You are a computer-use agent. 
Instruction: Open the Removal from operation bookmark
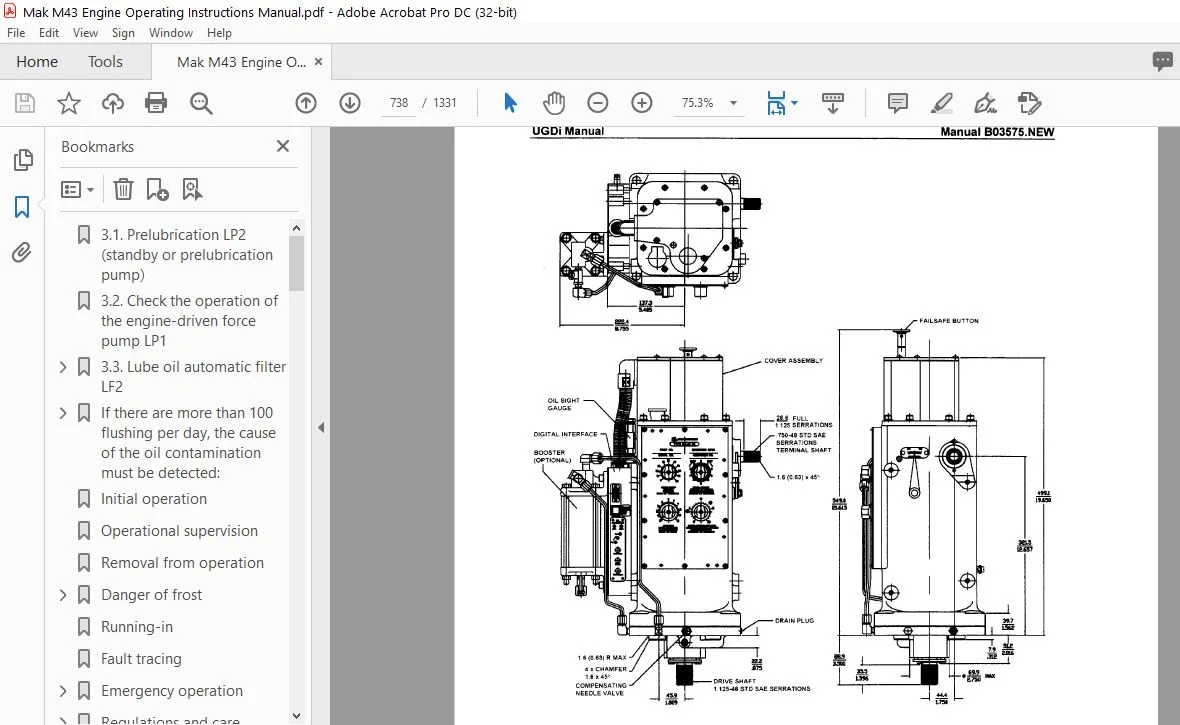pos(182,562)
